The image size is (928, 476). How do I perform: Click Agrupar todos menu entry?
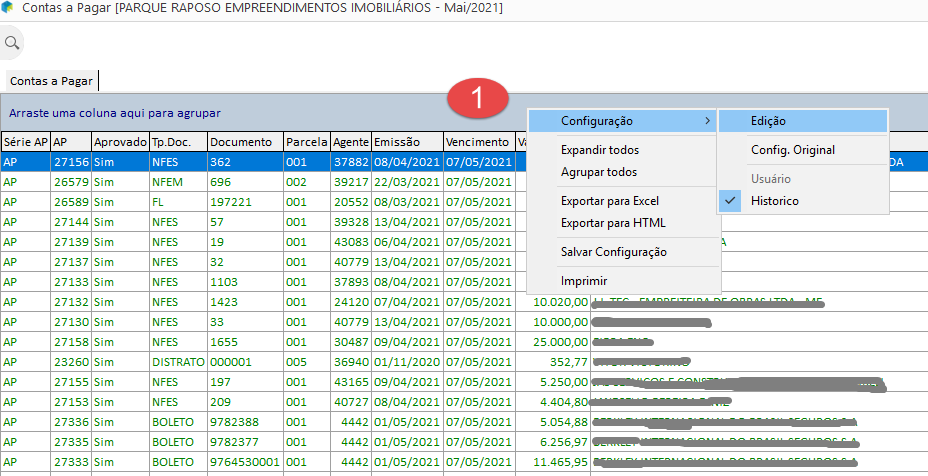tap(624, 172)
